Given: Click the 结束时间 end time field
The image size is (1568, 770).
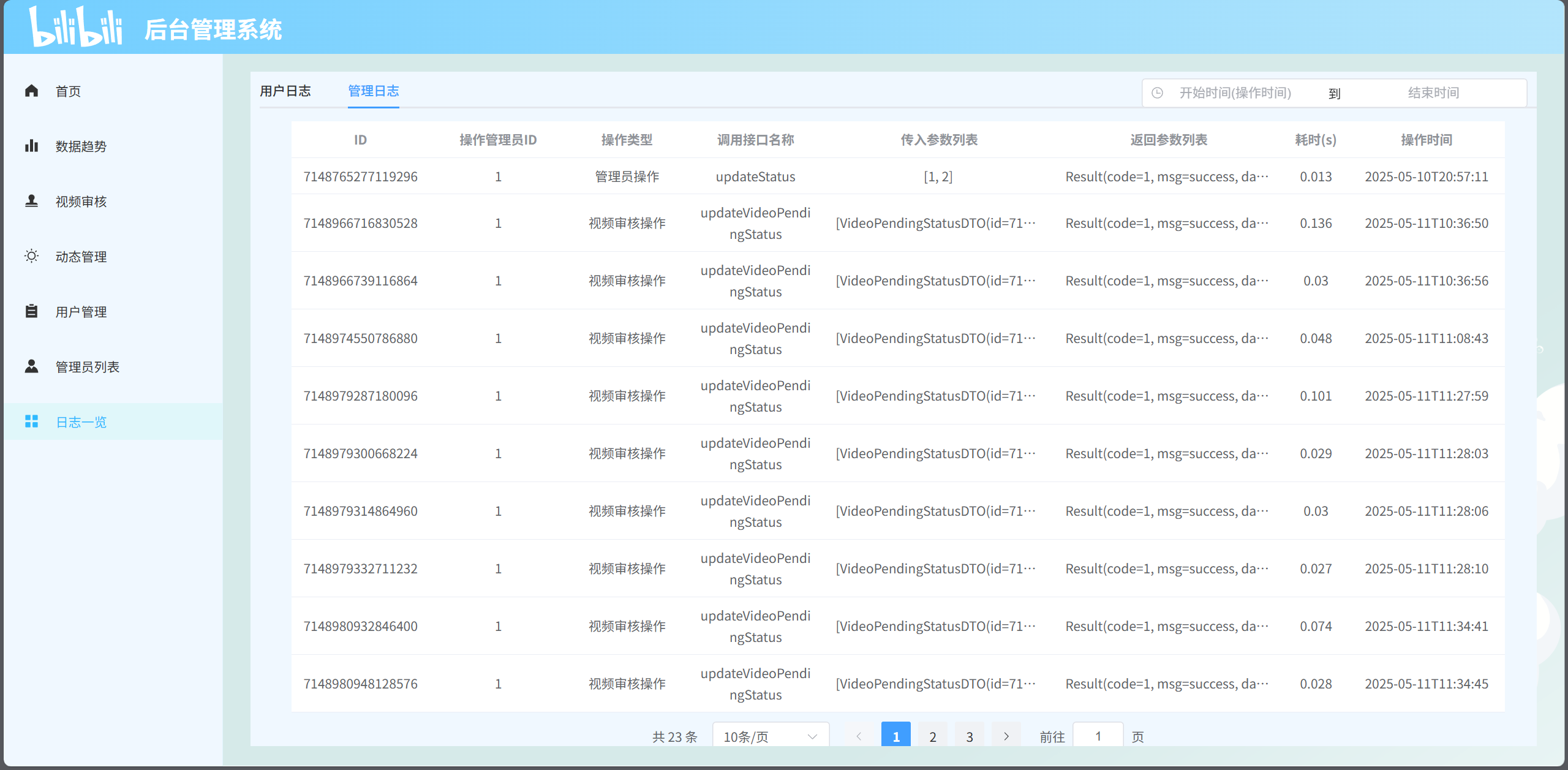Looking at the screenshot, I should (1433, 93).
